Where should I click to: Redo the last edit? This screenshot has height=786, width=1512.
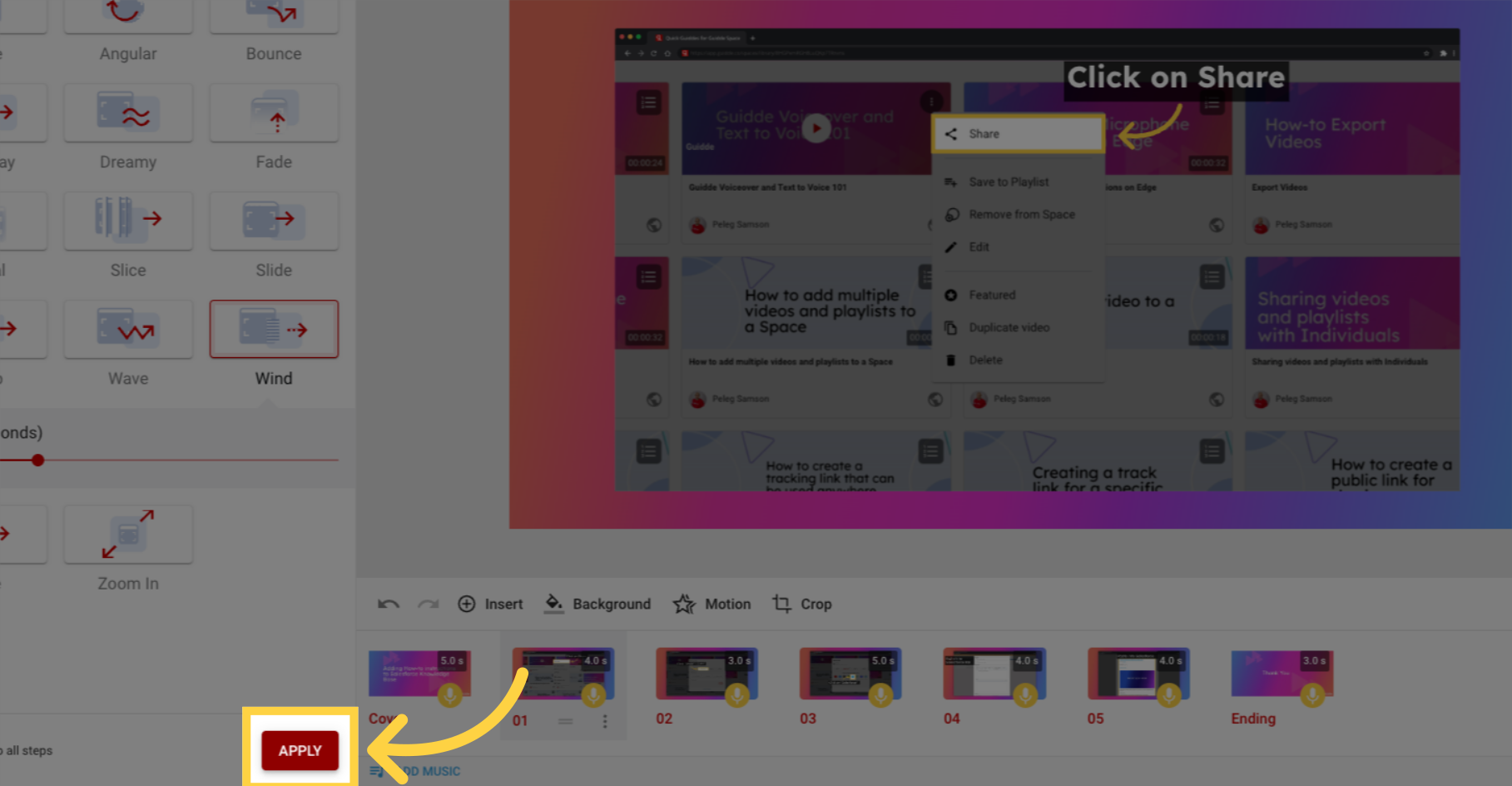click(x=429, y=604)
